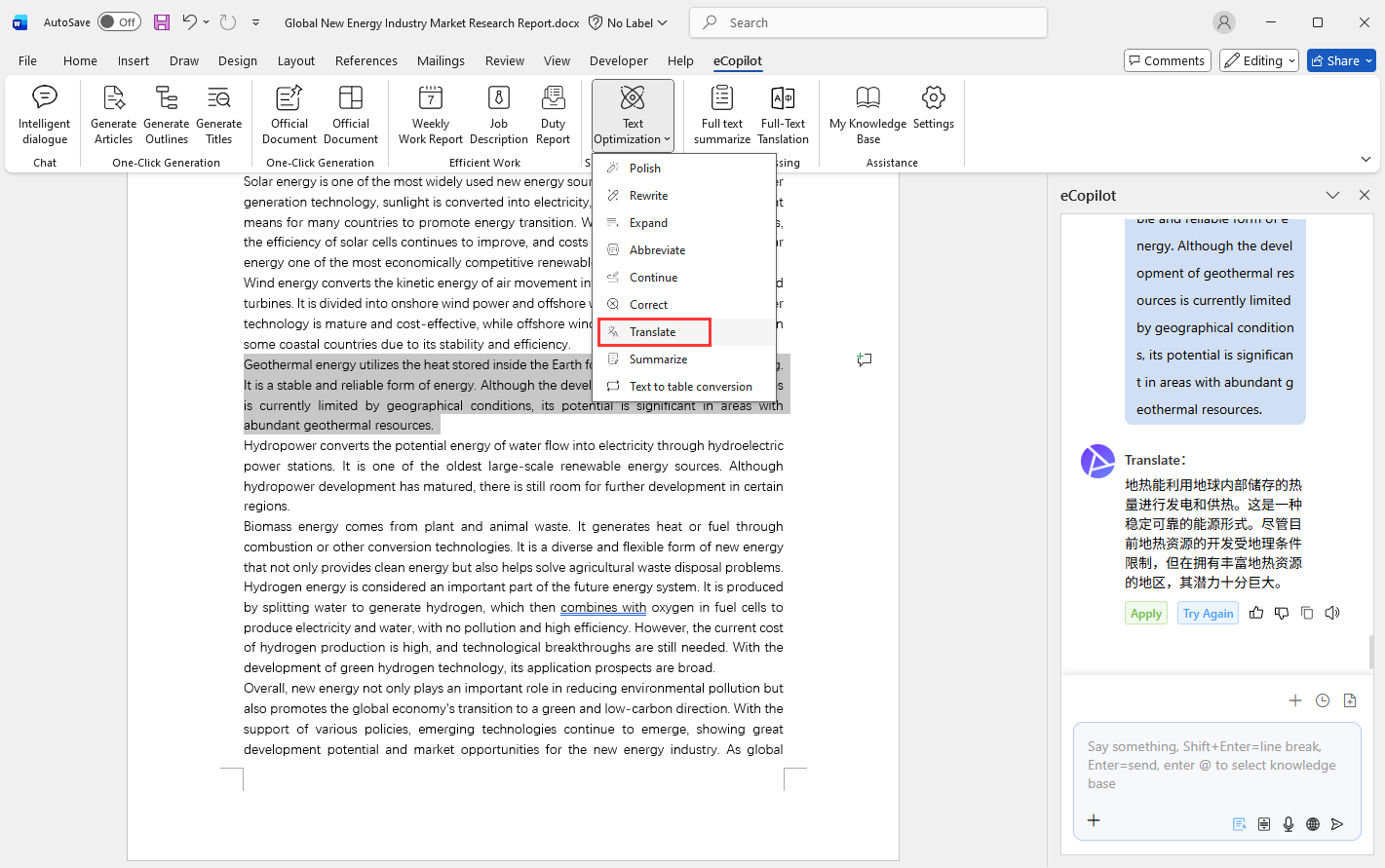Copy the translated text
1385x868 pixels.
(1307, 613)
